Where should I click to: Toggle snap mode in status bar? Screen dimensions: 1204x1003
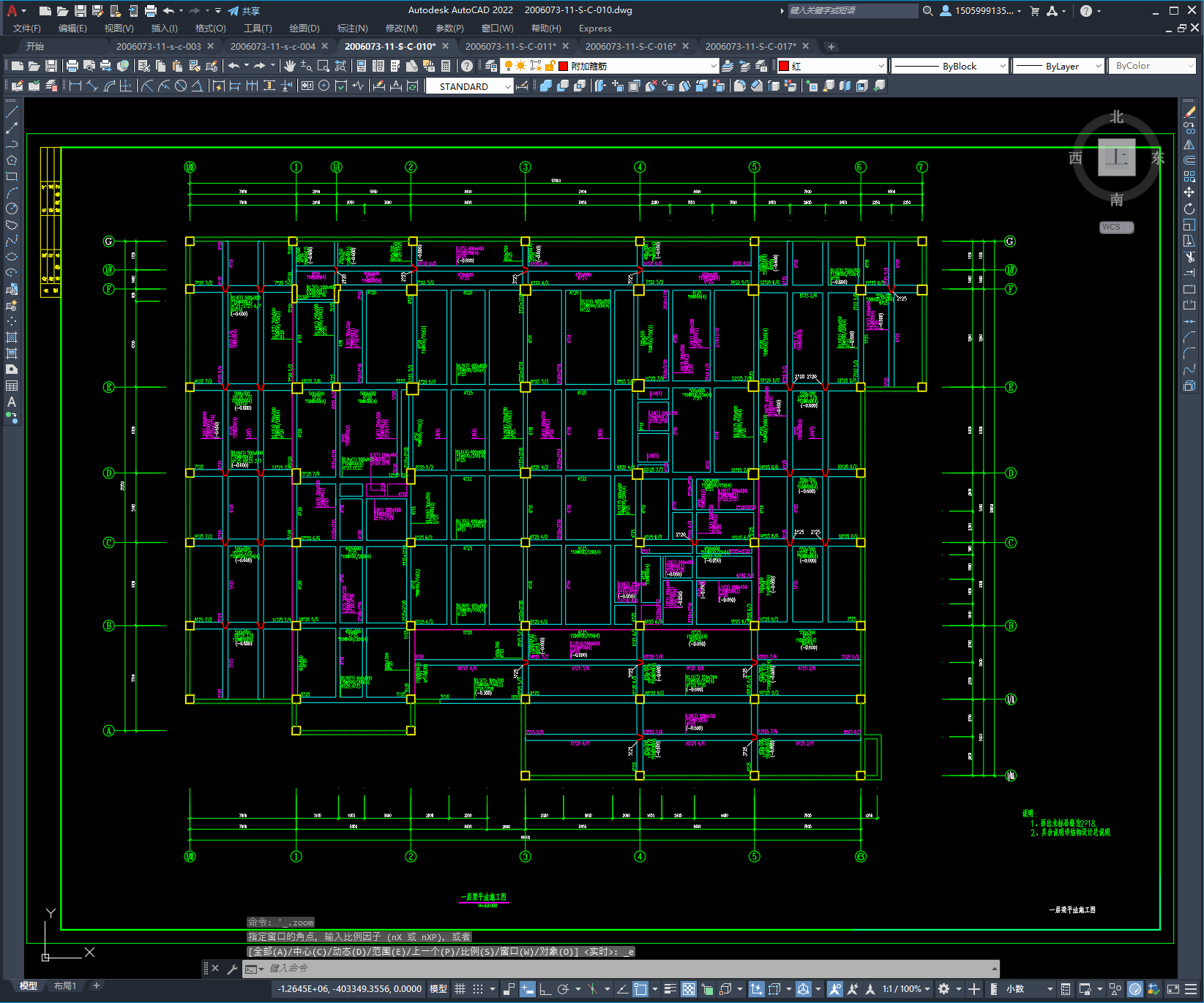tap(478, 989)
